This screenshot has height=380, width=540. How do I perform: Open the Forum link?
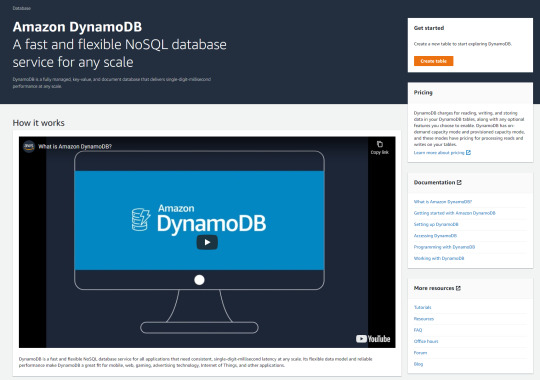pos(420,353)
